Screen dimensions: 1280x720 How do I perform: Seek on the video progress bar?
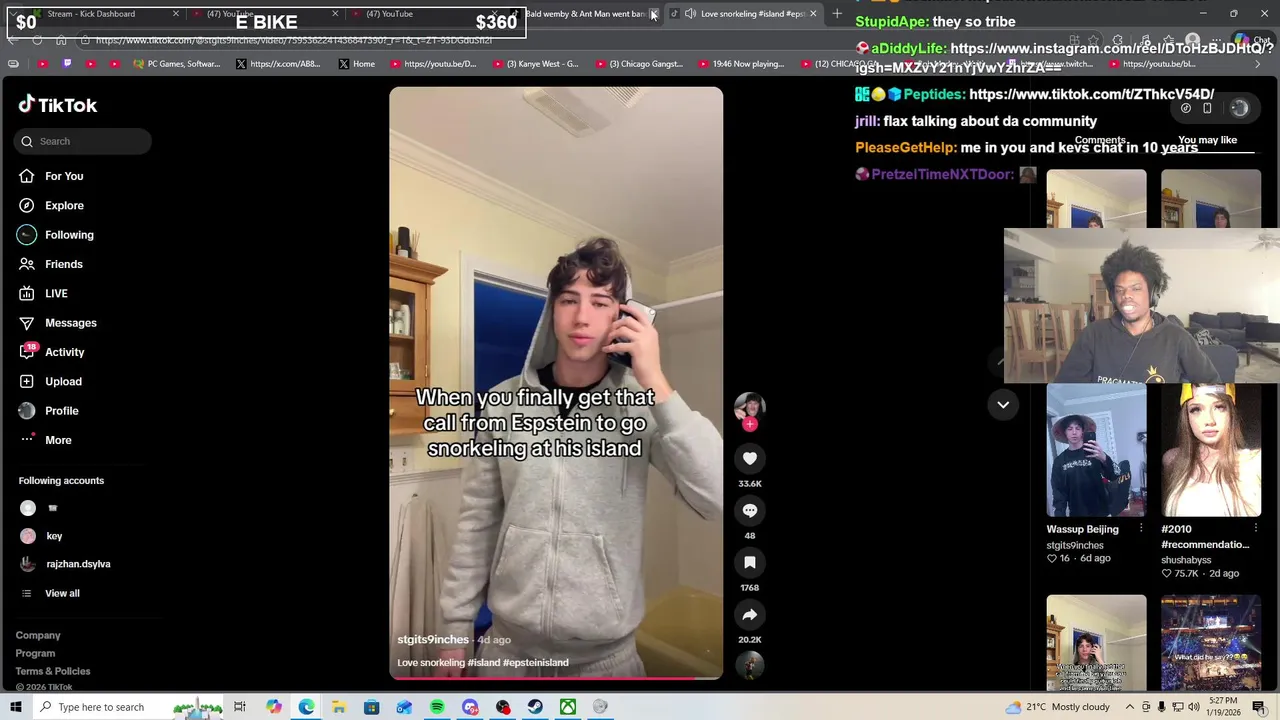point(556,679)
